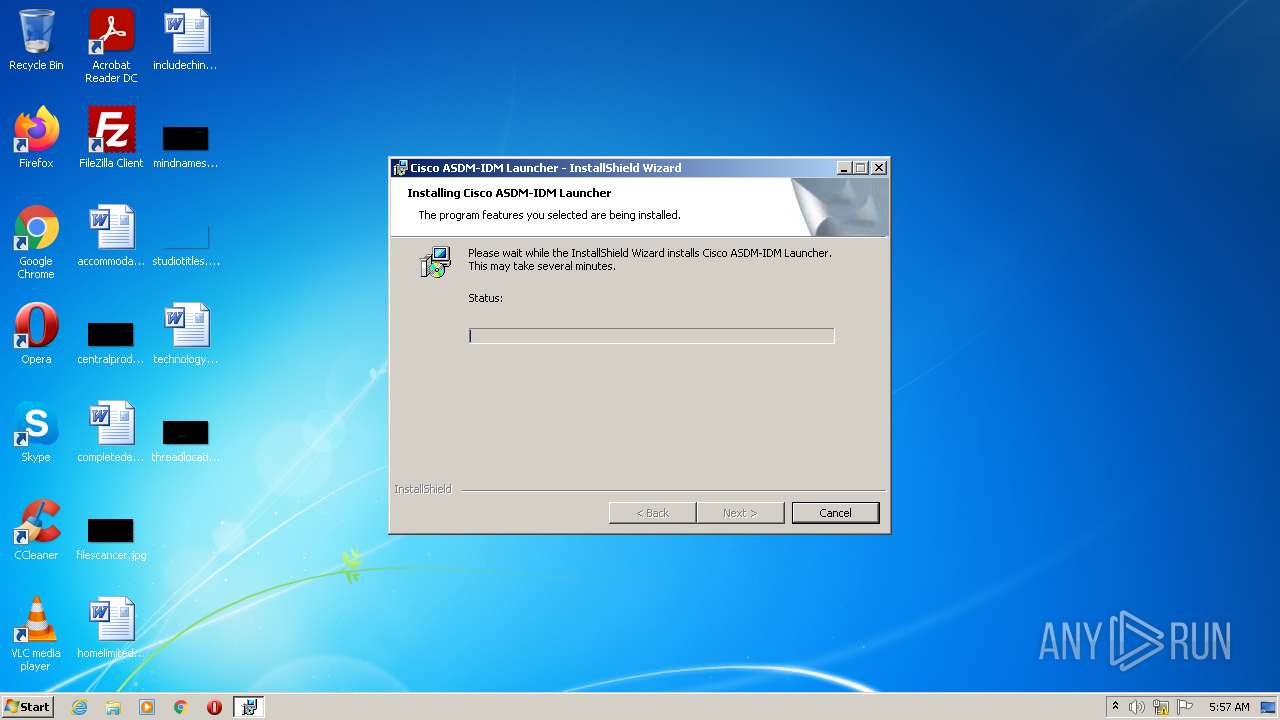Launch the Opera desktop shortcut
1280x720 pixels.
click(x=36, y=334)
